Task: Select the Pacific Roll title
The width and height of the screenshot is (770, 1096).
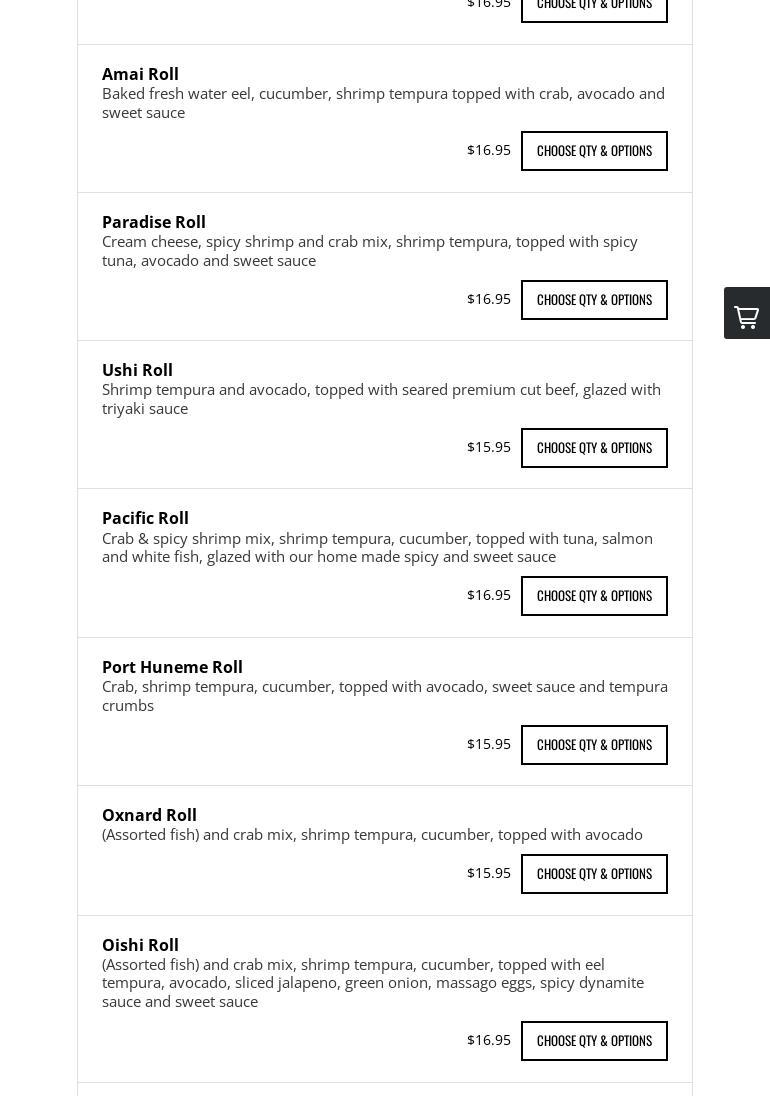Action: tap(145, 518)
